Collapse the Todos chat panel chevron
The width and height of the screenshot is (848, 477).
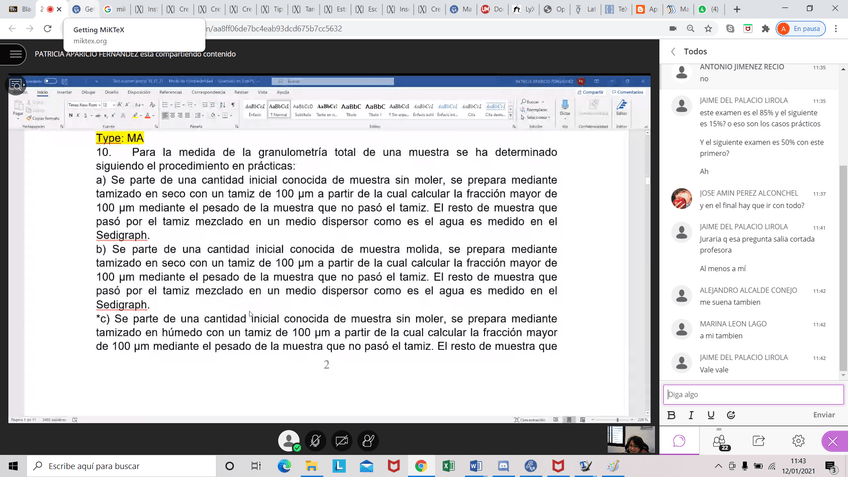(673, 51)
